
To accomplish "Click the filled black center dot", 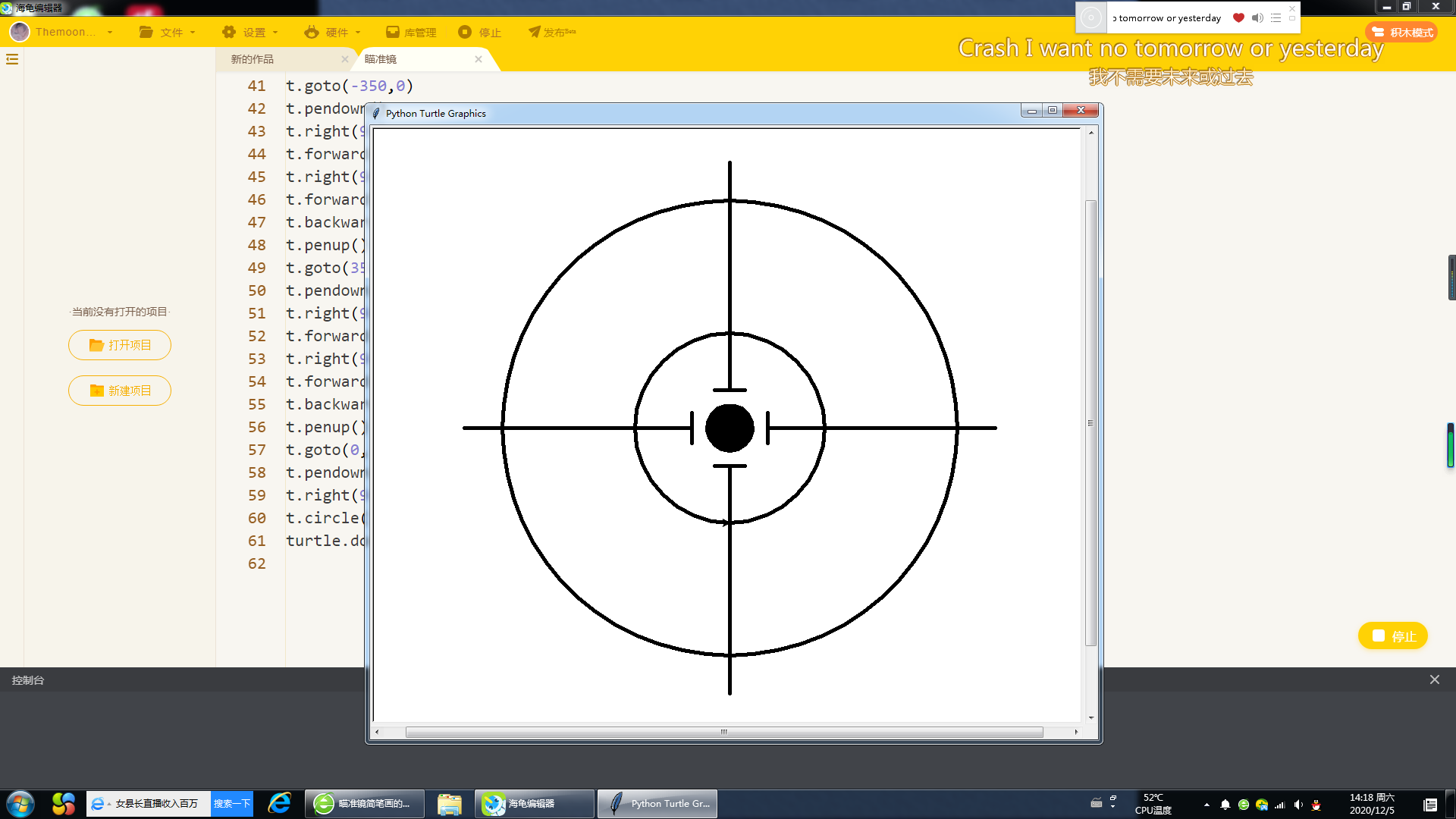I will [730, 428].
